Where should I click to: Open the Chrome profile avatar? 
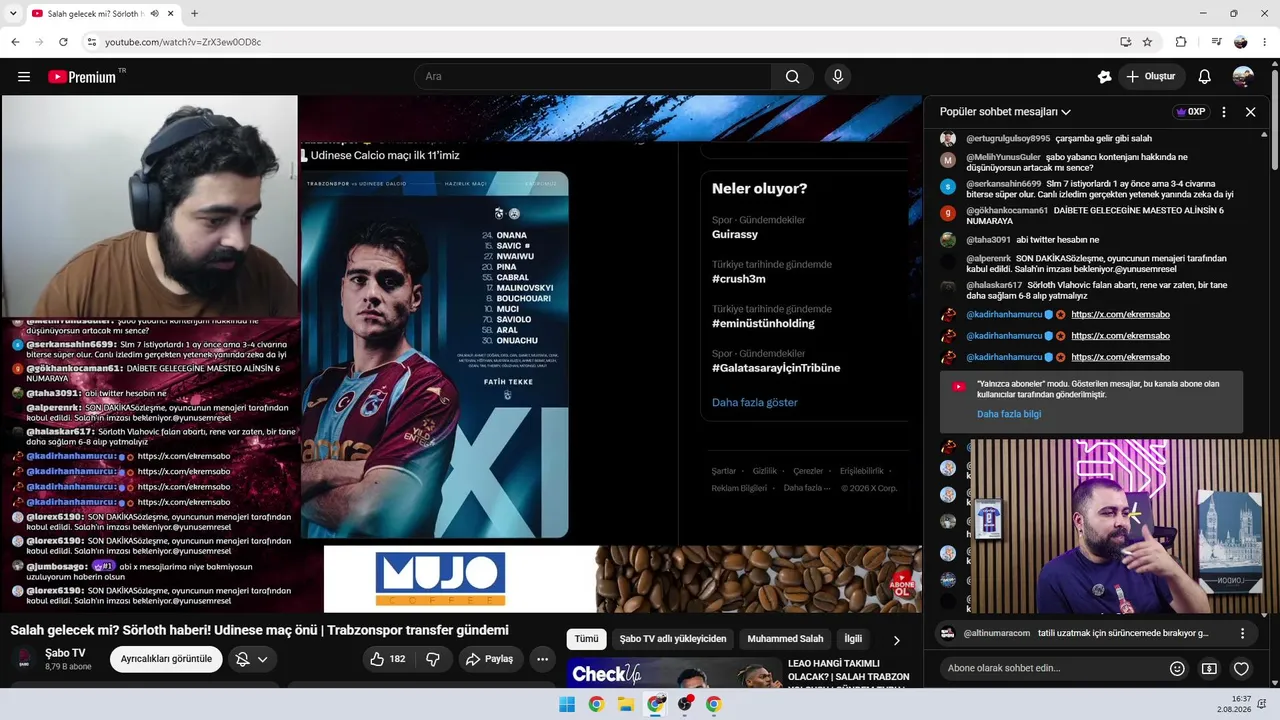coord(1241,42)
